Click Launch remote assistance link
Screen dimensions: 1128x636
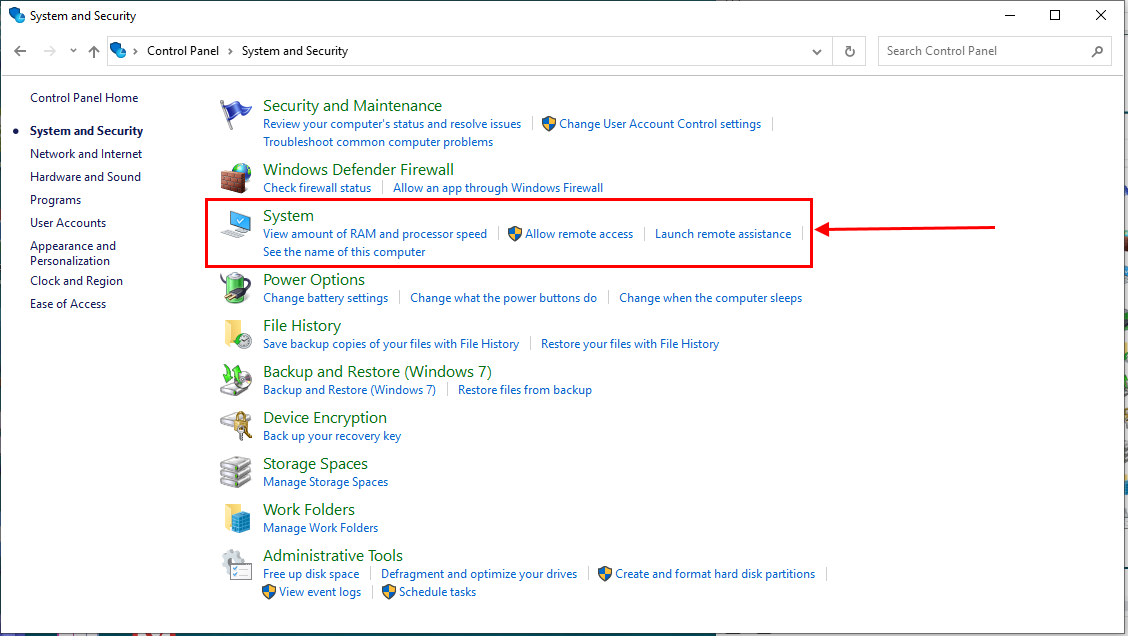pos(723,234)
